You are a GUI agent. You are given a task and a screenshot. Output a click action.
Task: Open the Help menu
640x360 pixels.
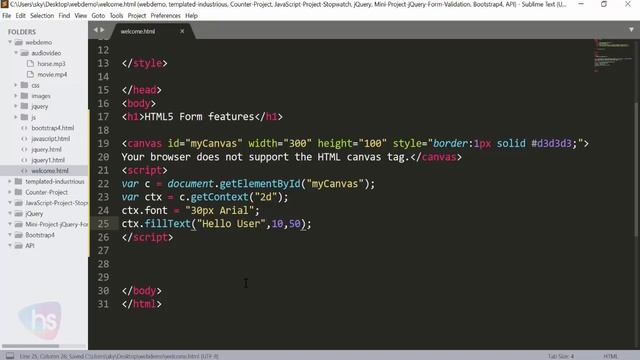[x=191, y=16]
